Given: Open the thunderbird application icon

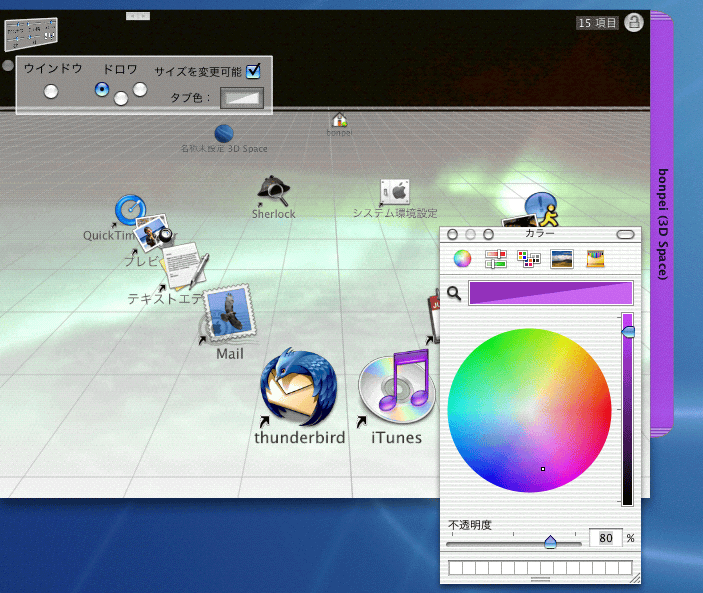Looking at the screenshot, I should click(299, 386).
